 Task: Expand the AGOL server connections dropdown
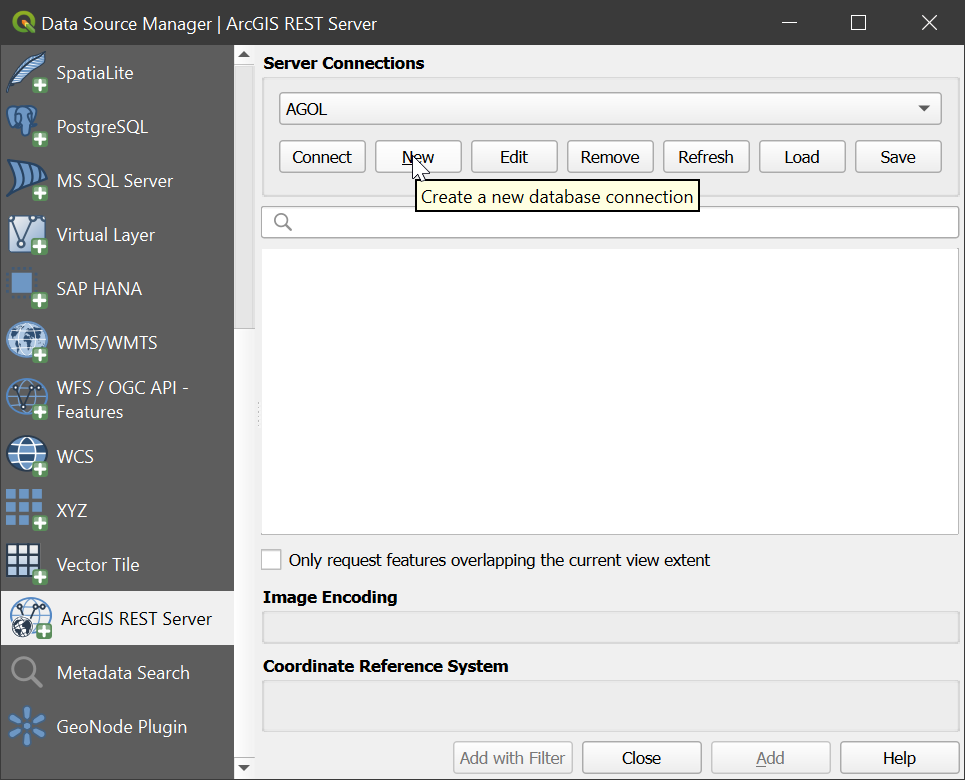(922, 109)
